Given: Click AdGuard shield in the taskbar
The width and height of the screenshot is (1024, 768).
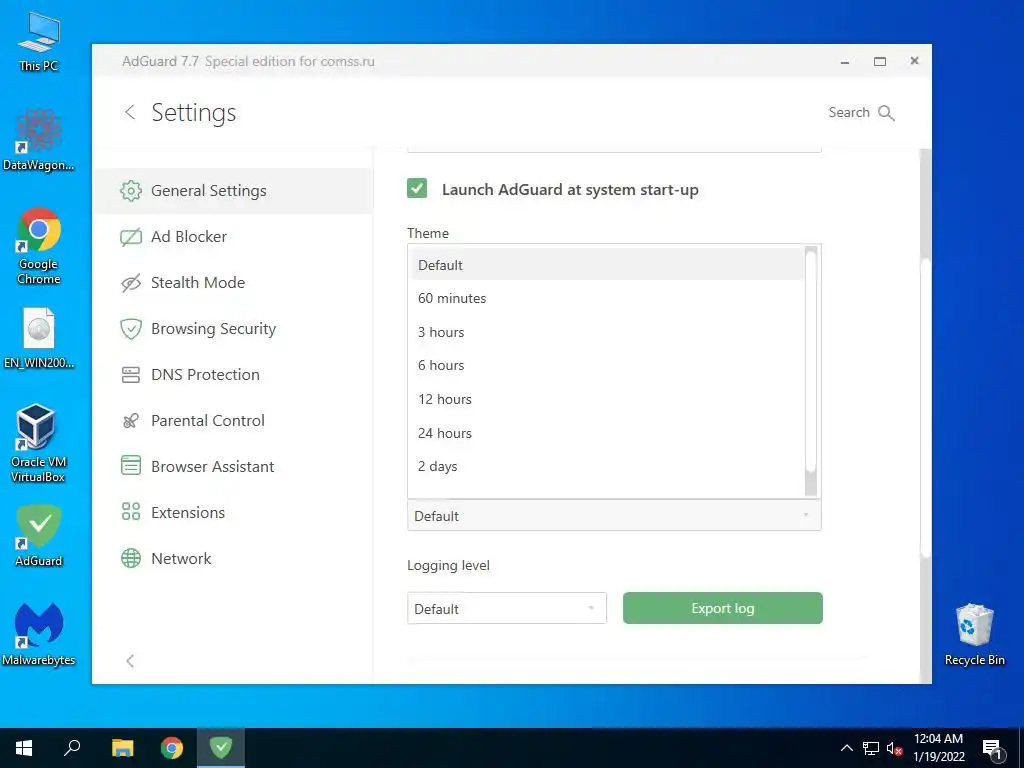Looking at the screenshot, I should (x=221, y=748).
